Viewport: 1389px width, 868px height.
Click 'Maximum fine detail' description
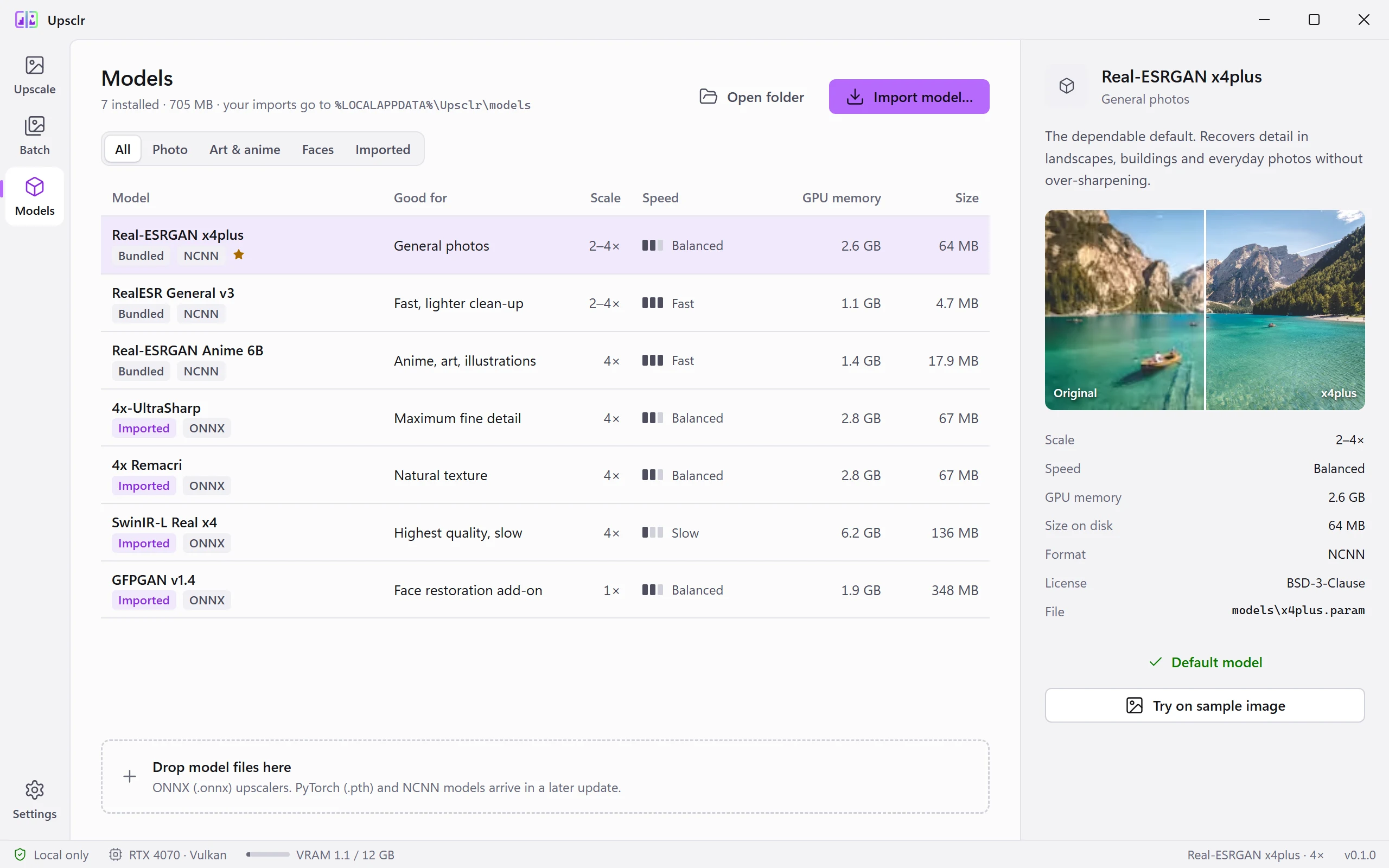point(457,418)
